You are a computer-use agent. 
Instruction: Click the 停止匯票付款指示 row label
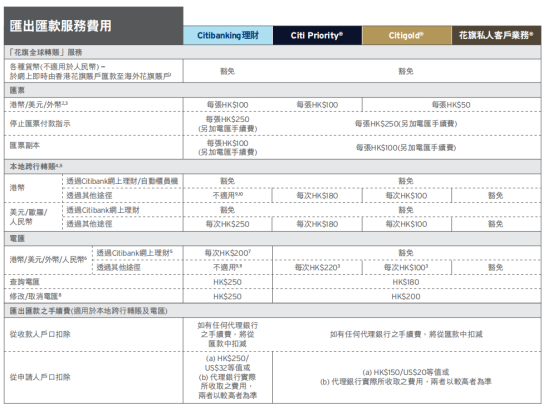pos(40,124)
